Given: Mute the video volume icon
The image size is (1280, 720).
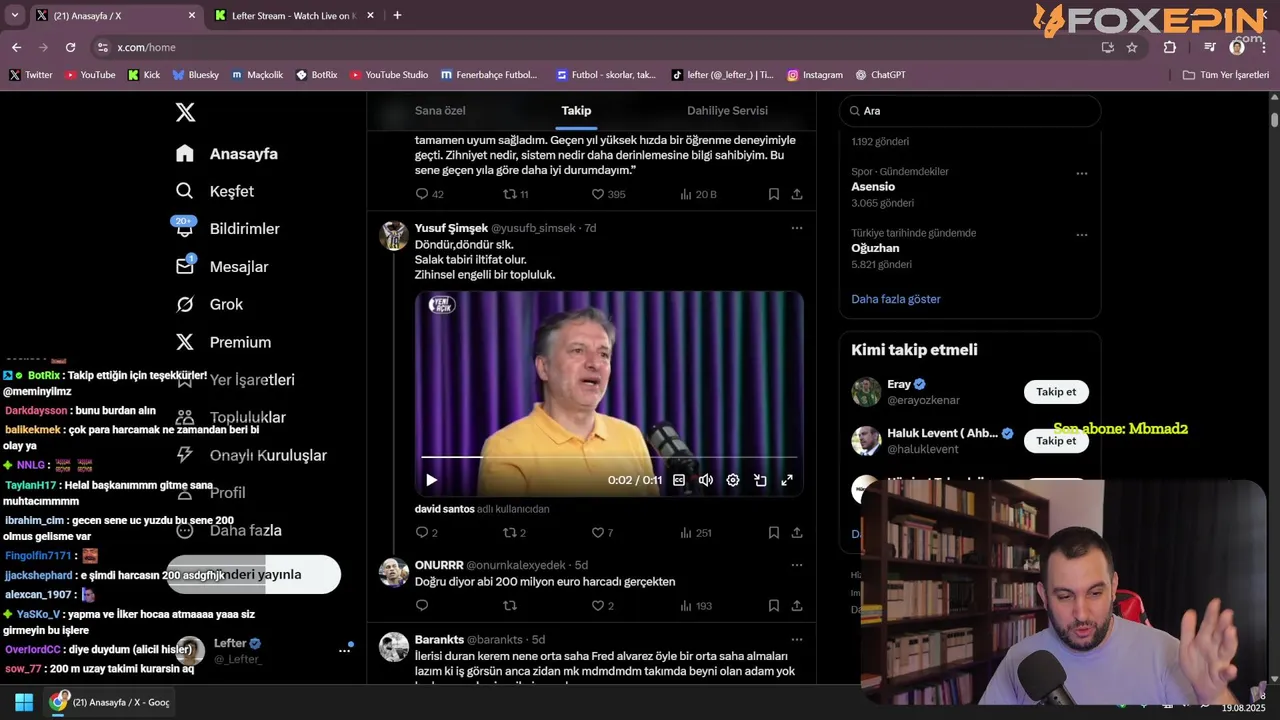Looking at the screenshot, I should pyautogui.click(x=706, y=480).
